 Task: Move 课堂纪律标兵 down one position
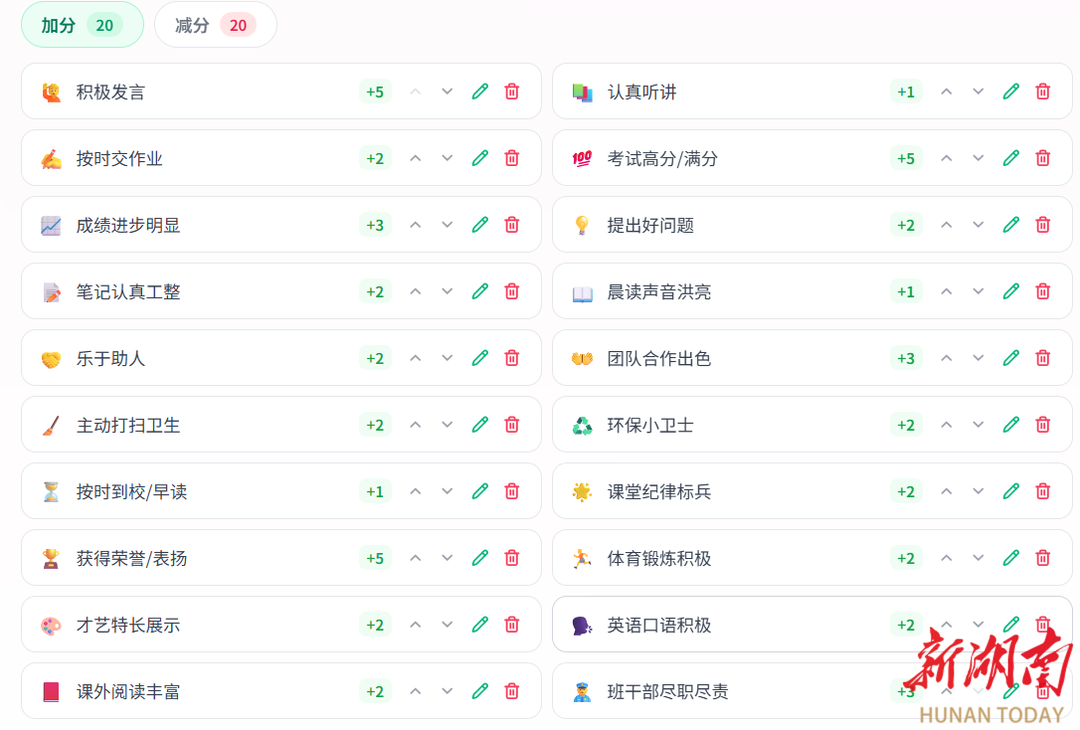[978, 491]
